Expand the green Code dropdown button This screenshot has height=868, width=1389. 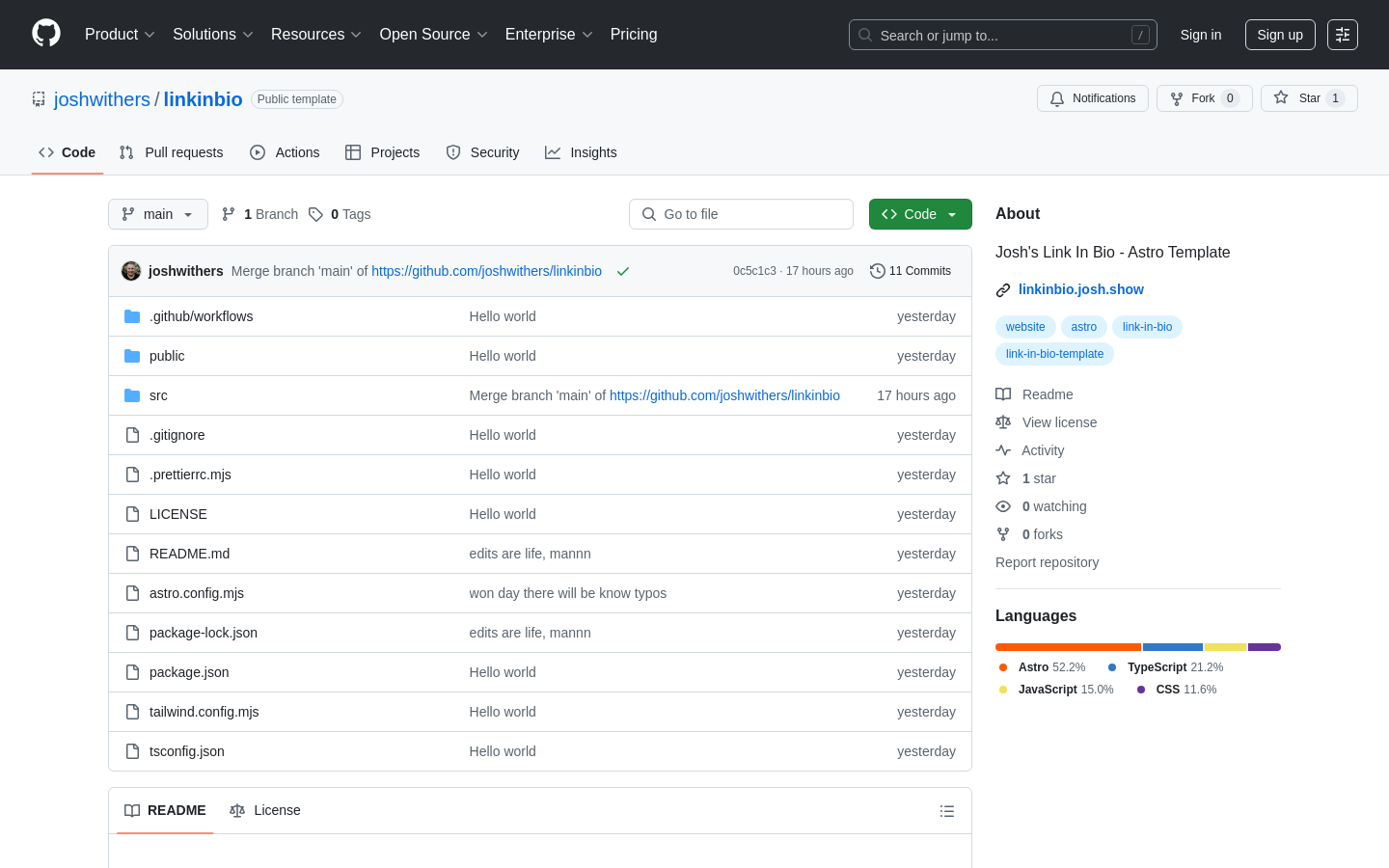coord(919,214)
